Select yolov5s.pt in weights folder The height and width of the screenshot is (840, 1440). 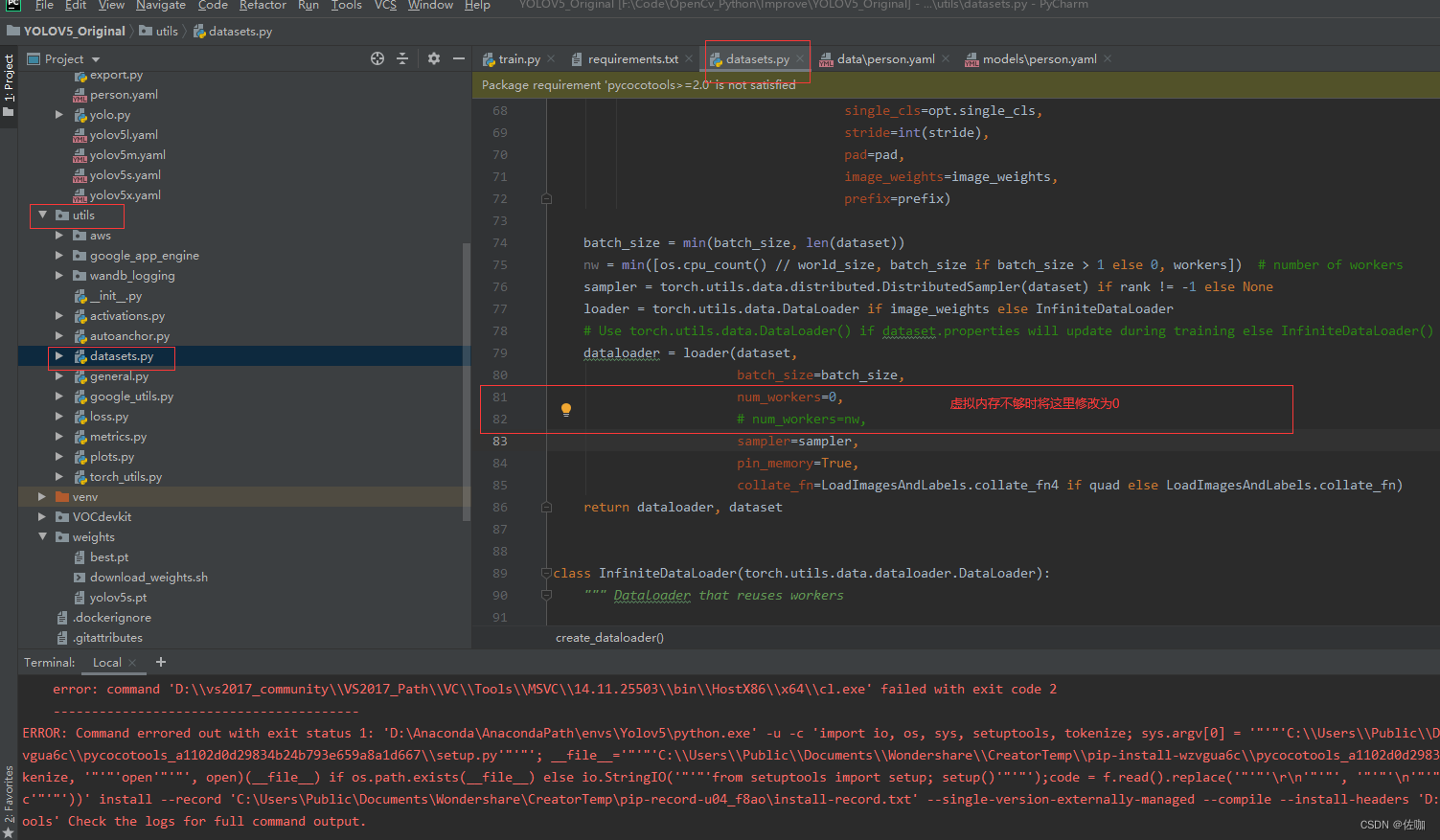pyautogui.click(x=118, y=598)
